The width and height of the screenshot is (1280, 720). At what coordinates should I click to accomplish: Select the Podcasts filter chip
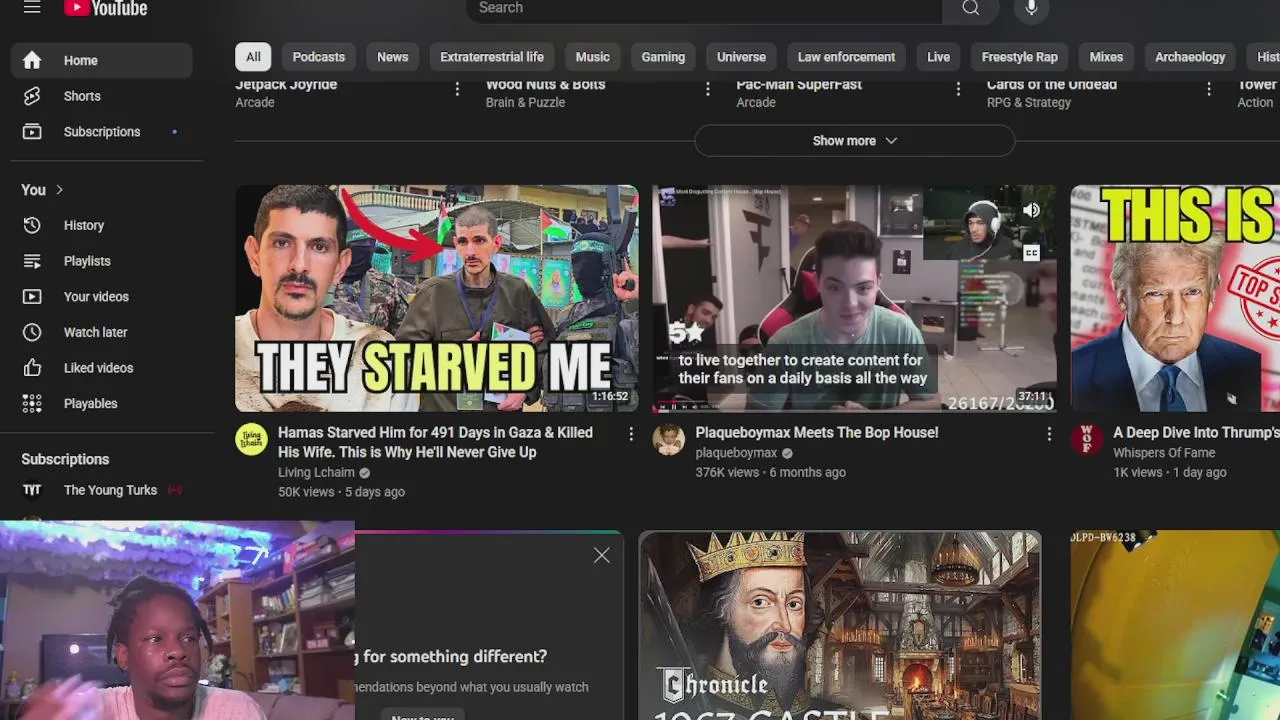(319, 57)
